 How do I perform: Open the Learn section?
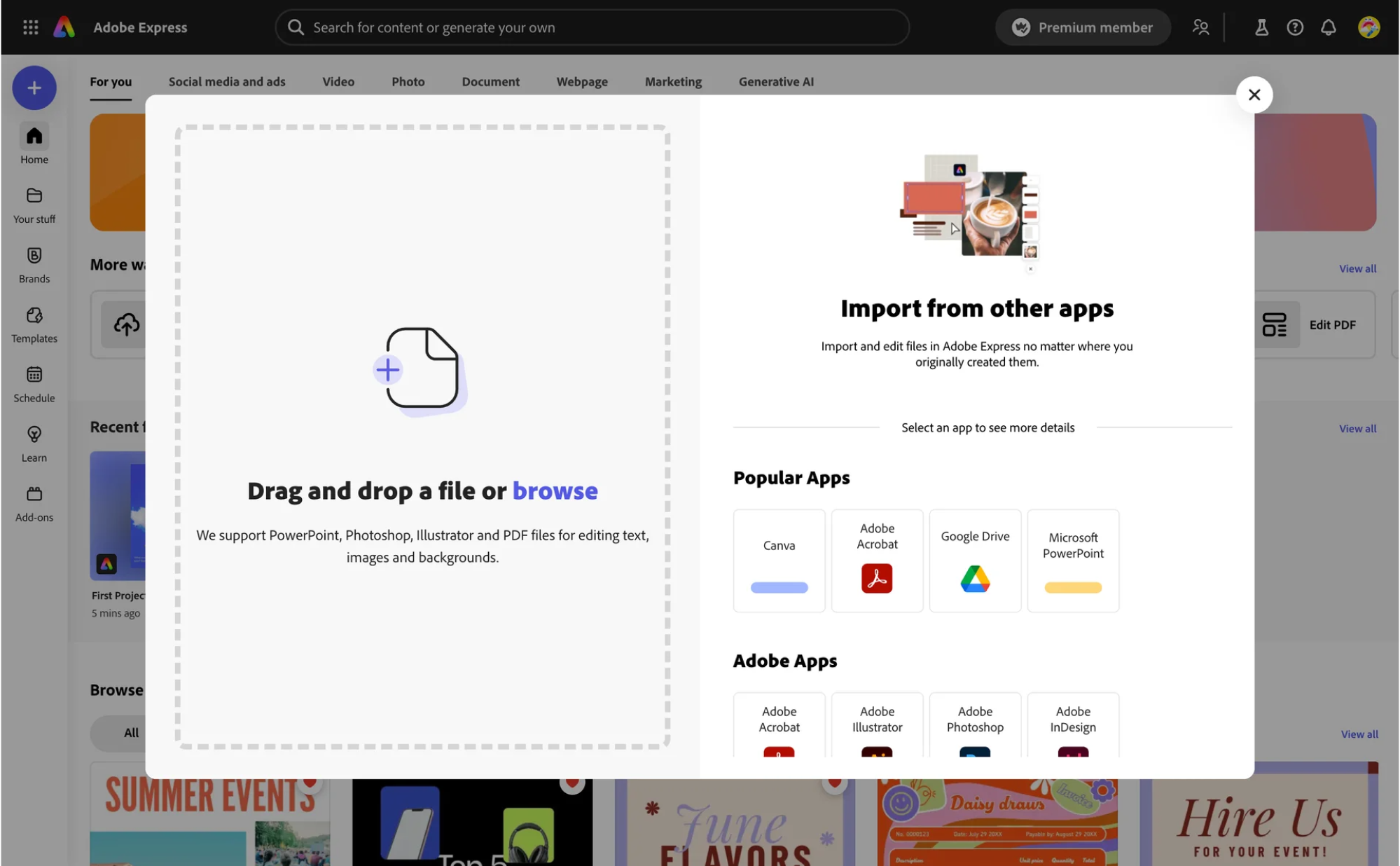point(33,442)
